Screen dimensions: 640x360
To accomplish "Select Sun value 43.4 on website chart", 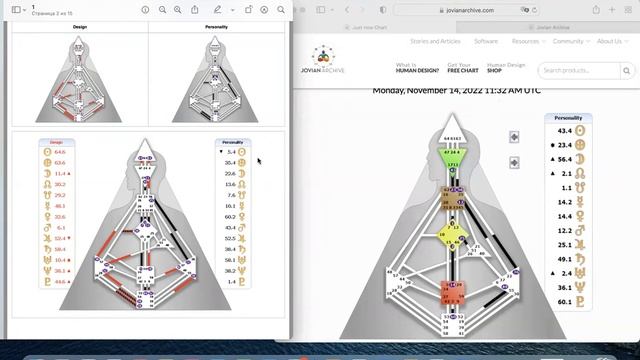I will (564, 131).
